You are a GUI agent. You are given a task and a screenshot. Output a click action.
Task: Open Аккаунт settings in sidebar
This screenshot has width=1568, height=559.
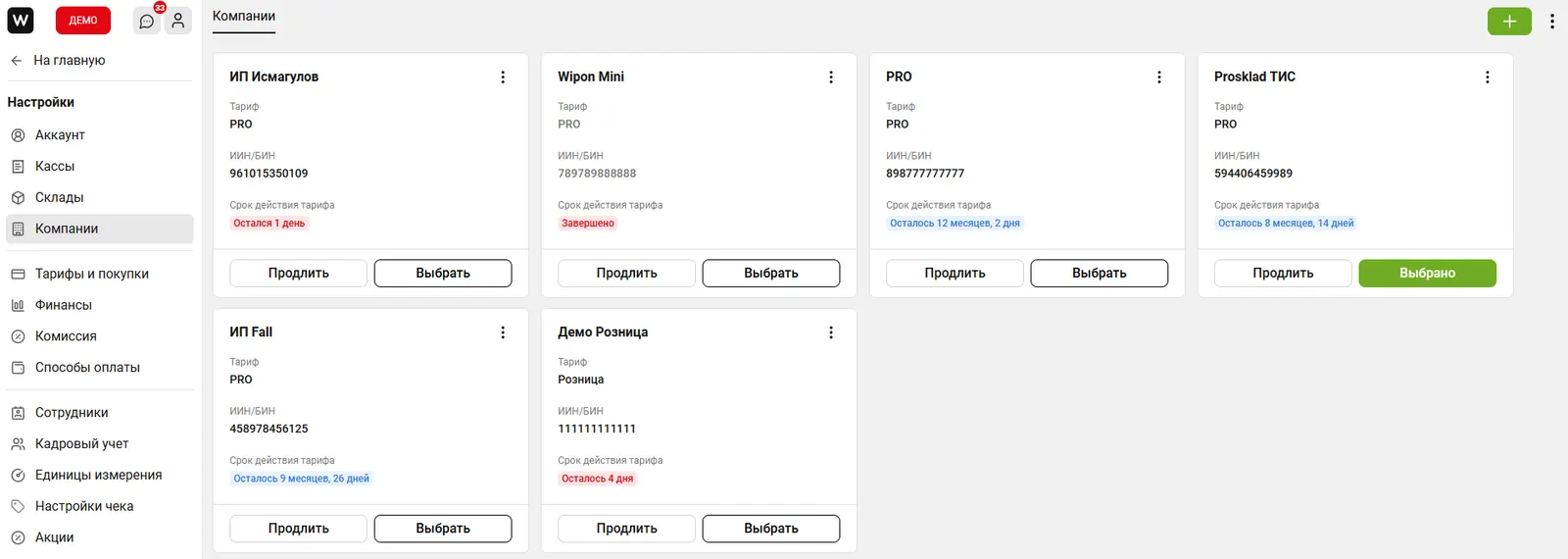pos(60,135)
